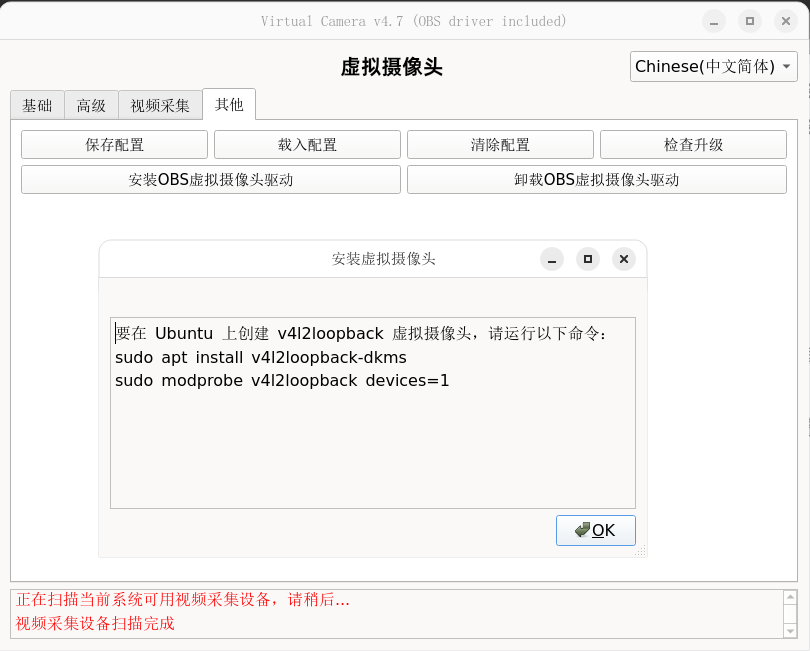This screenshot has width=810, height=651.
Task: Select the 其他 tab
Action: pos(229,104)
